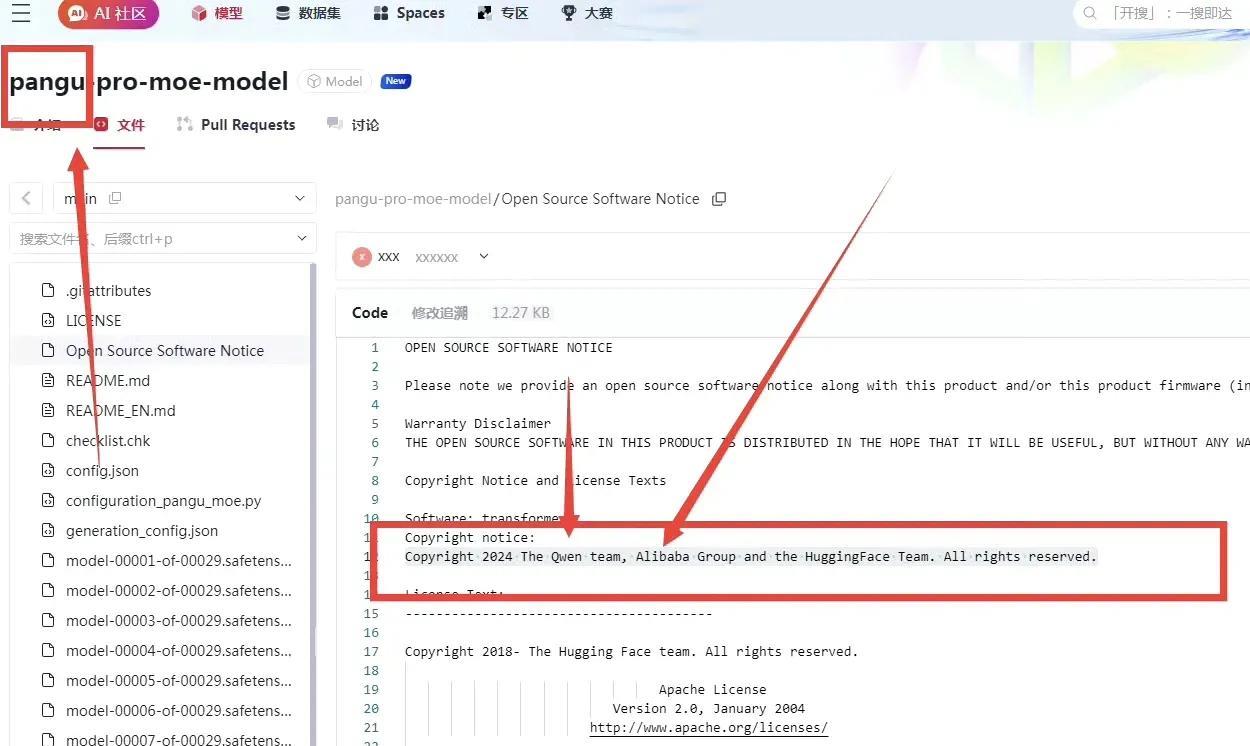Click file icon beside .gitattributes

pos(47,291)
